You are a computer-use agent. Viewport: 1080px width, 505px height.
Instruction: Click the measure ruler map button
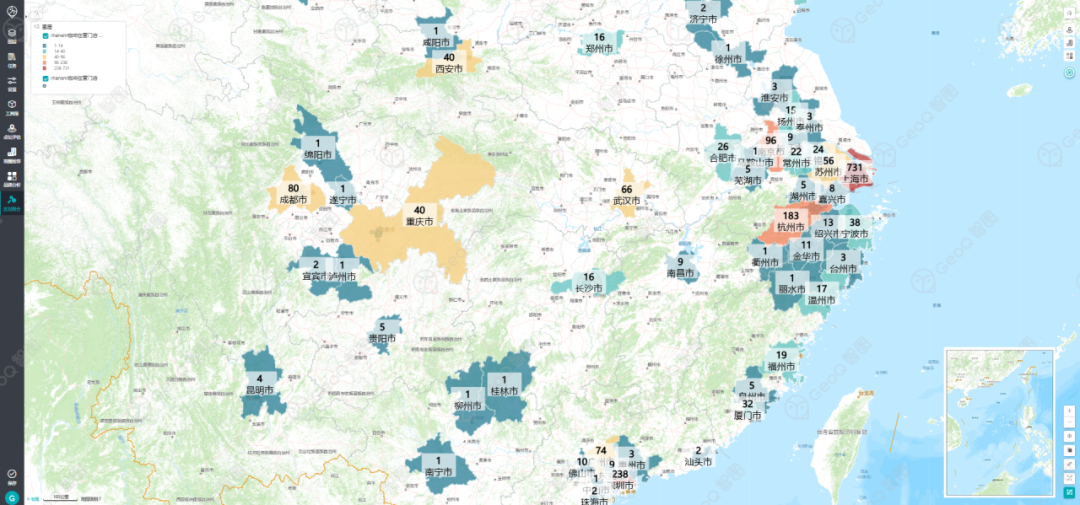1069,464
